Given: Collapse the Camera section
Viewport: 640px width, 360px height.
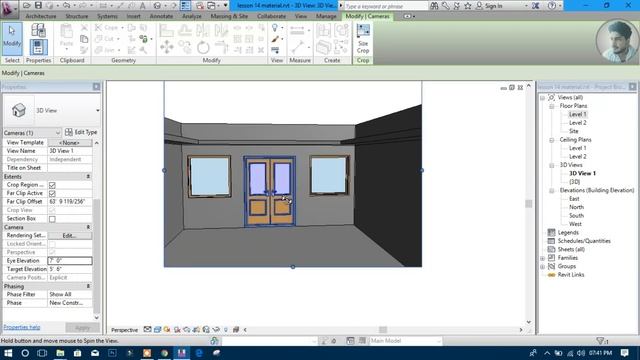Looking at the screenshot, I should point(88,227).
